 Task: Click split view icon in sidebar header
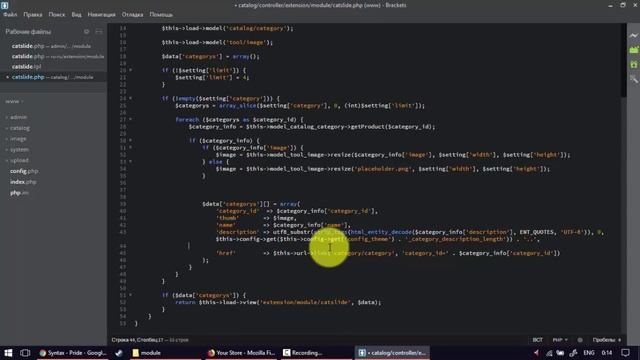point(99,31)
